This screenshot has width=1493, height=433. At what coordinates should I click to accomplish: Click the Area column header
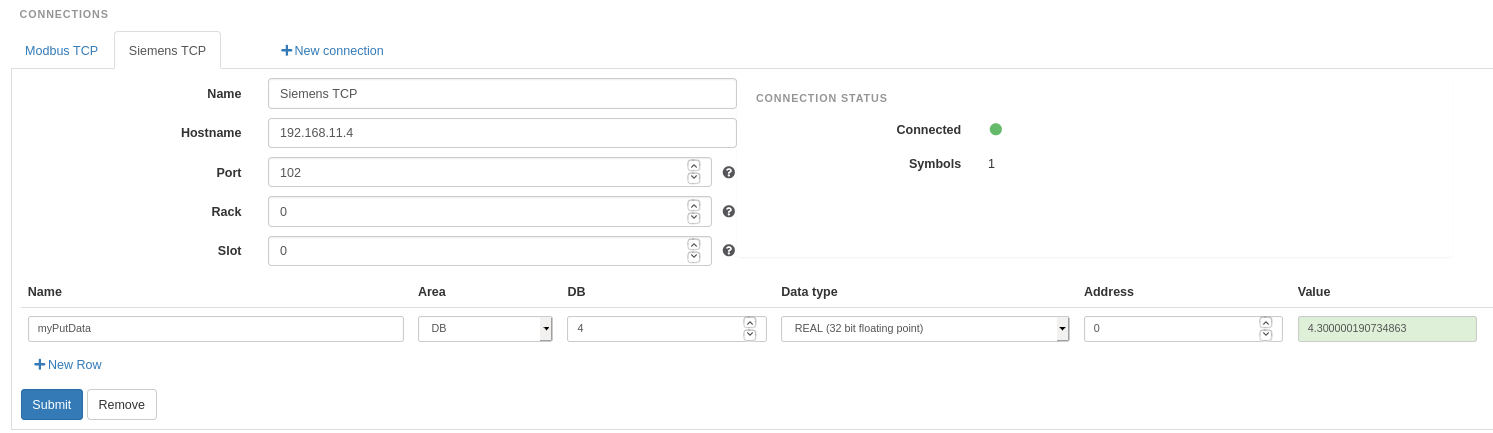(x=432, y=292)
